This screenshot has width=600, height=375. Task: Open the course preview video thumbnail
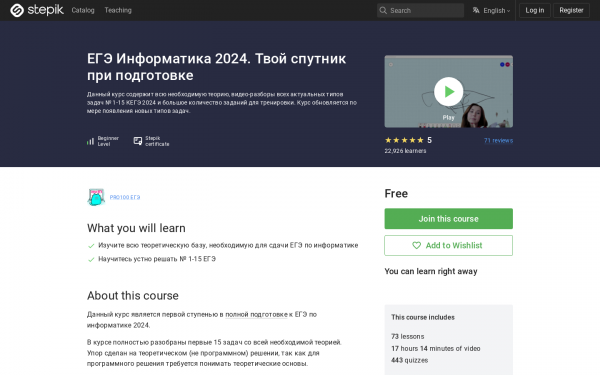tap(448, 91)
